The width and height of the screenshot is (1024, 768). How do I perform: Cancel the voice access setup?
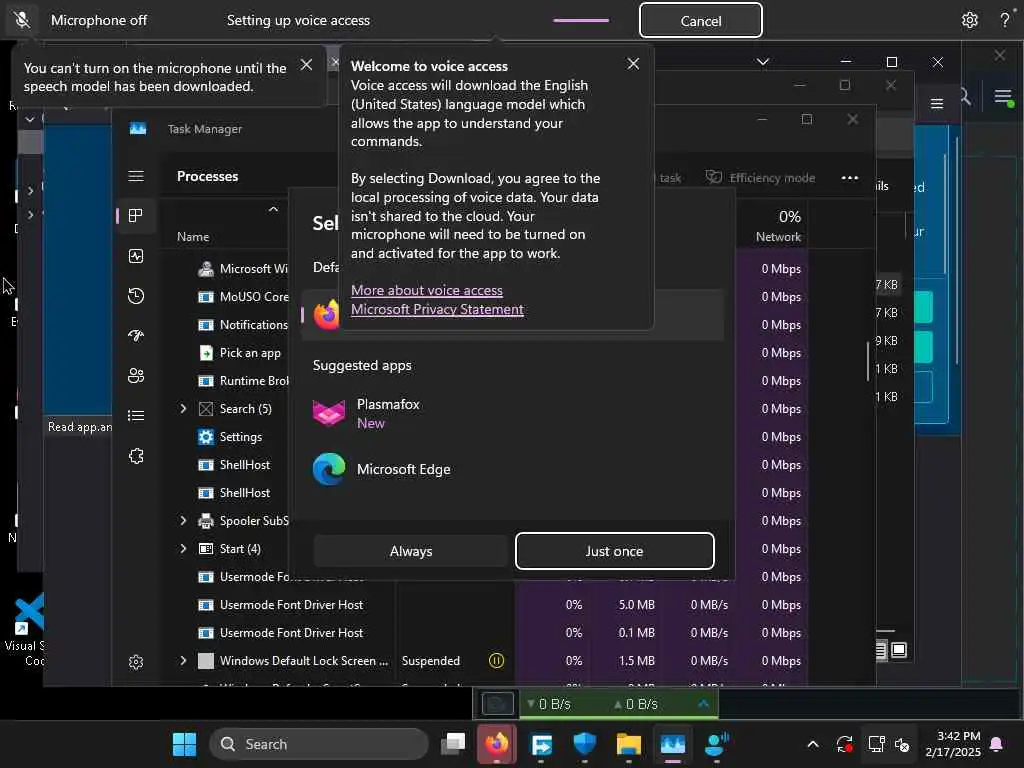(x=700, y=20)
